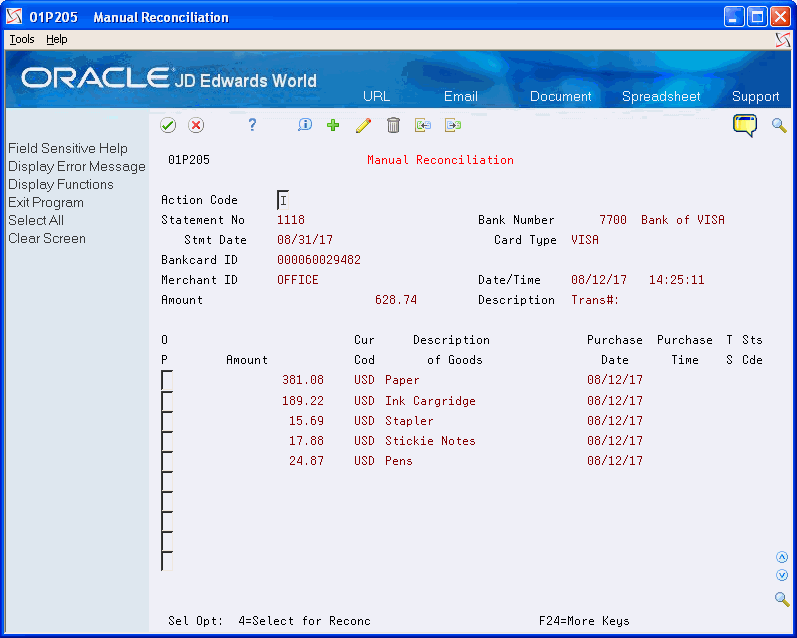797x638 pixels.
Task: Click the green plus add icon
Action: (333, 125)
